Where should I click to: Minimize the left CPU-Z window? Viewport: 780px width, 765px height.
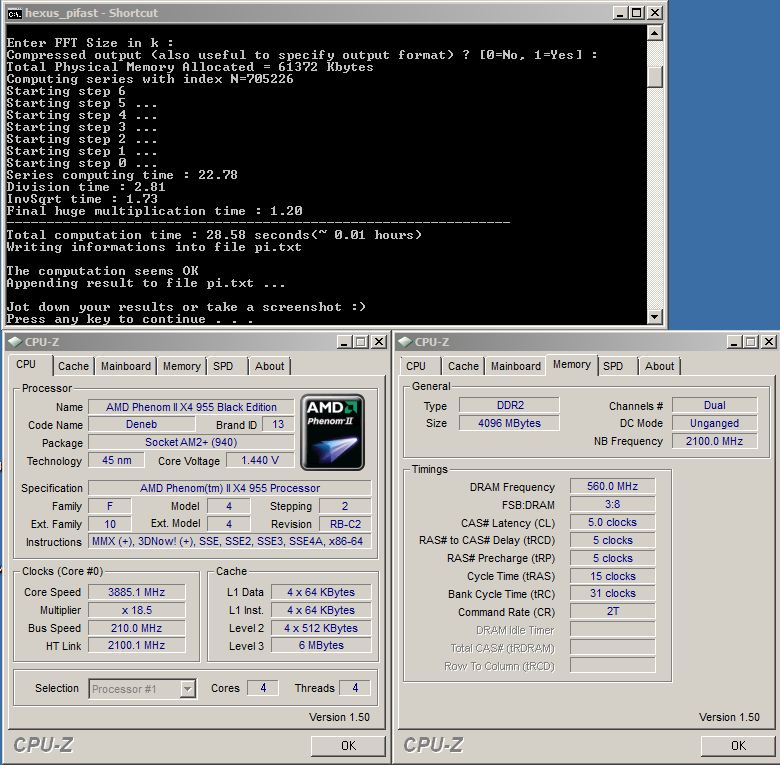[344, 342]
